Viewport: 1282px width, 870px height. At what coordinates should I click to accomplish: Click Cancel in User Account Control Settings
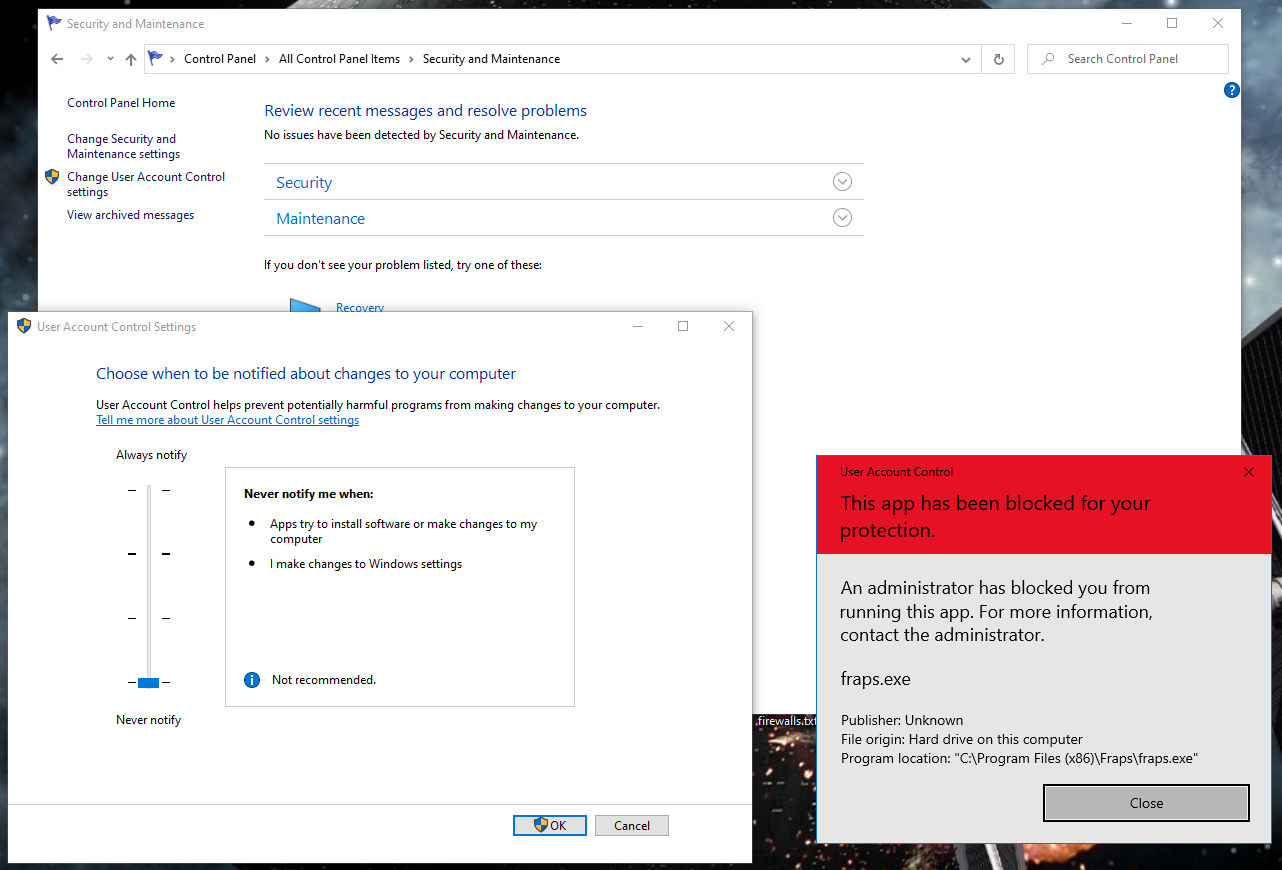coord(631,825)
